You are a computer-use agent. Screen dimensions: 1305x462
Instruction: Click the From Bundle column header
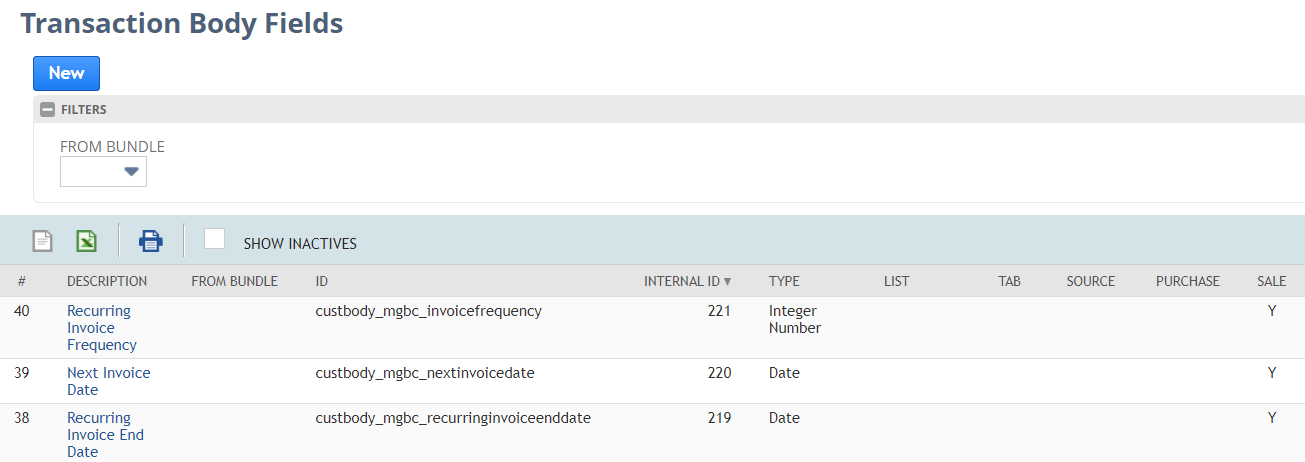coord(234,281)
